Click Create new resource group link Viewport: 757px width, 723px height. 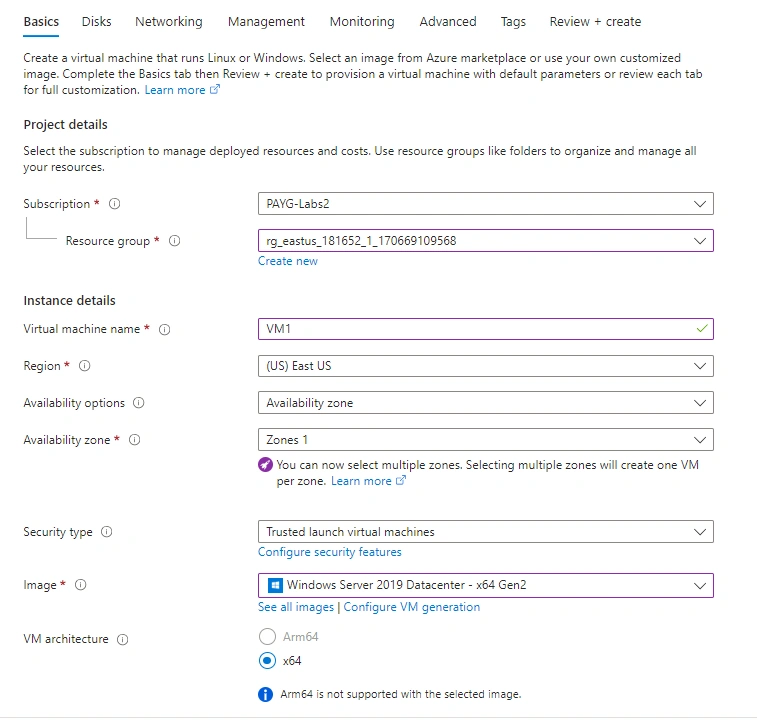pos(288,261)
